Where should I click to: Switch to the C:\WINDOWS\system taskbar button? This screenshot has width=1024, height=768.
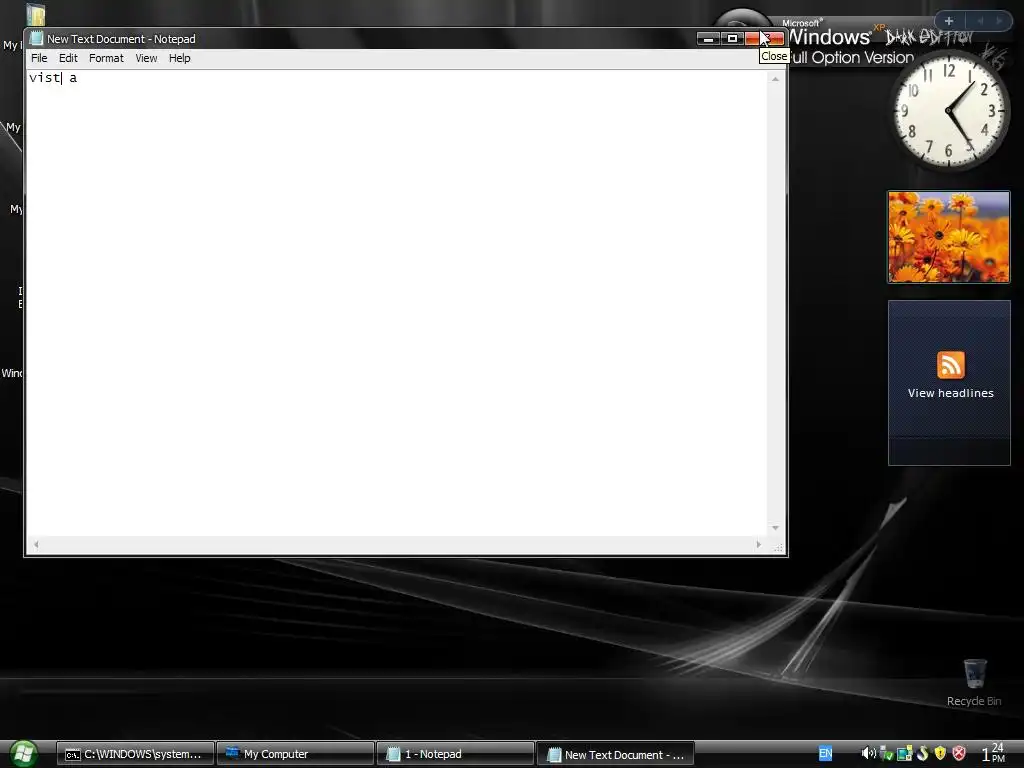[x=135, y=754]
